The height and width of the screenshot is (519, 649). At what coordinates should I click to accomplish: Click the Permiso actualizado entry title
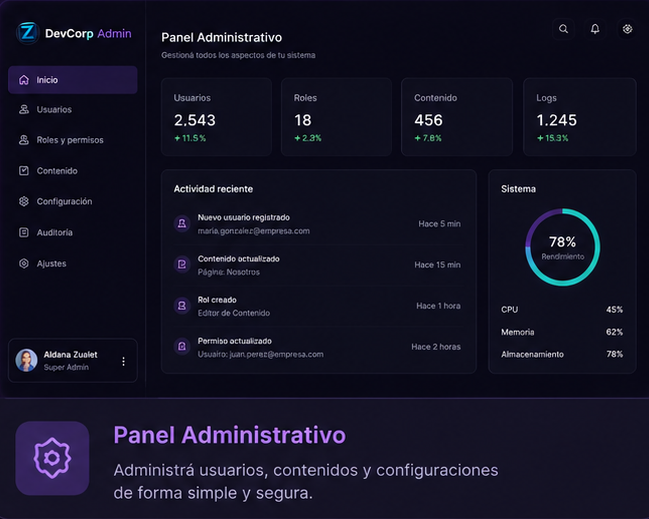pos(235,341)
